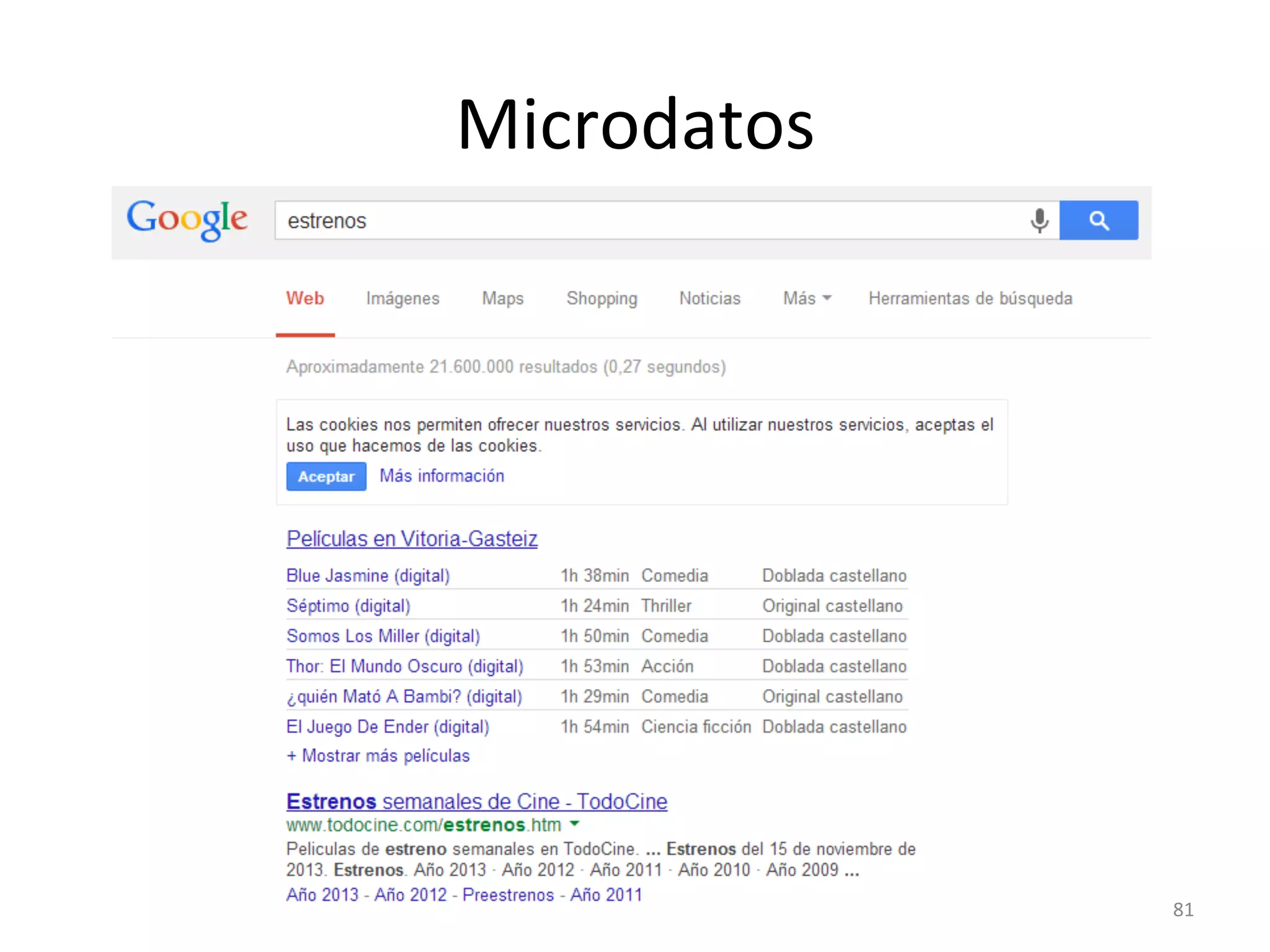Screen dimensions: 1270x952
Task: Open the Año 2013 sitelink
Action: pyautogui.click(x=322, y=895)
